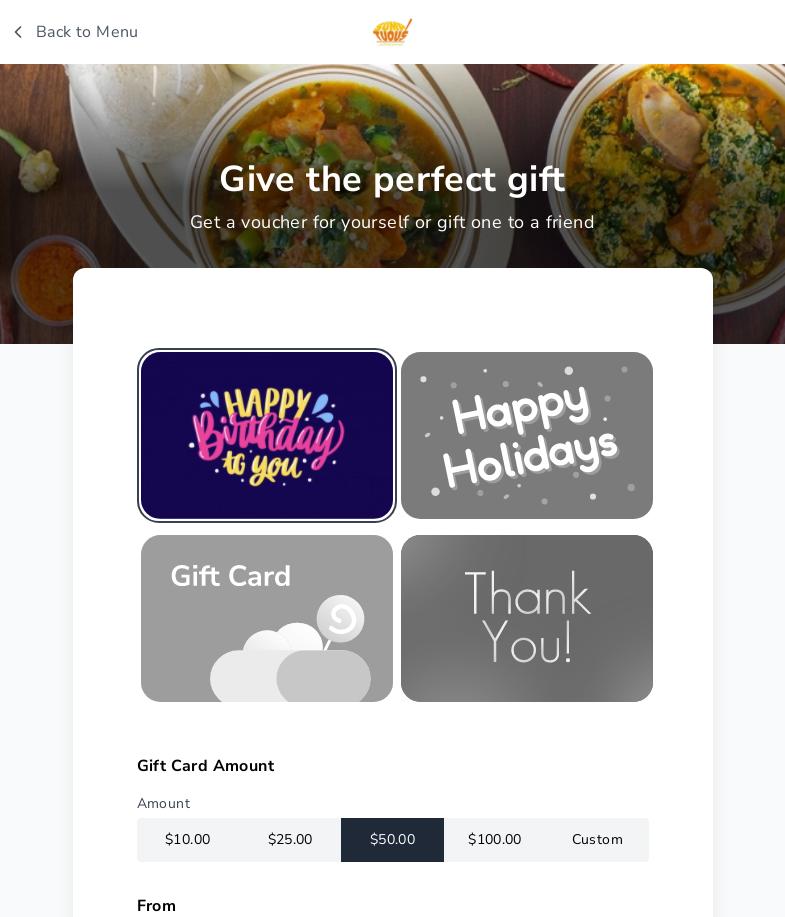Select the Thank You card design
785x917 pixels.
coord(526,618)
